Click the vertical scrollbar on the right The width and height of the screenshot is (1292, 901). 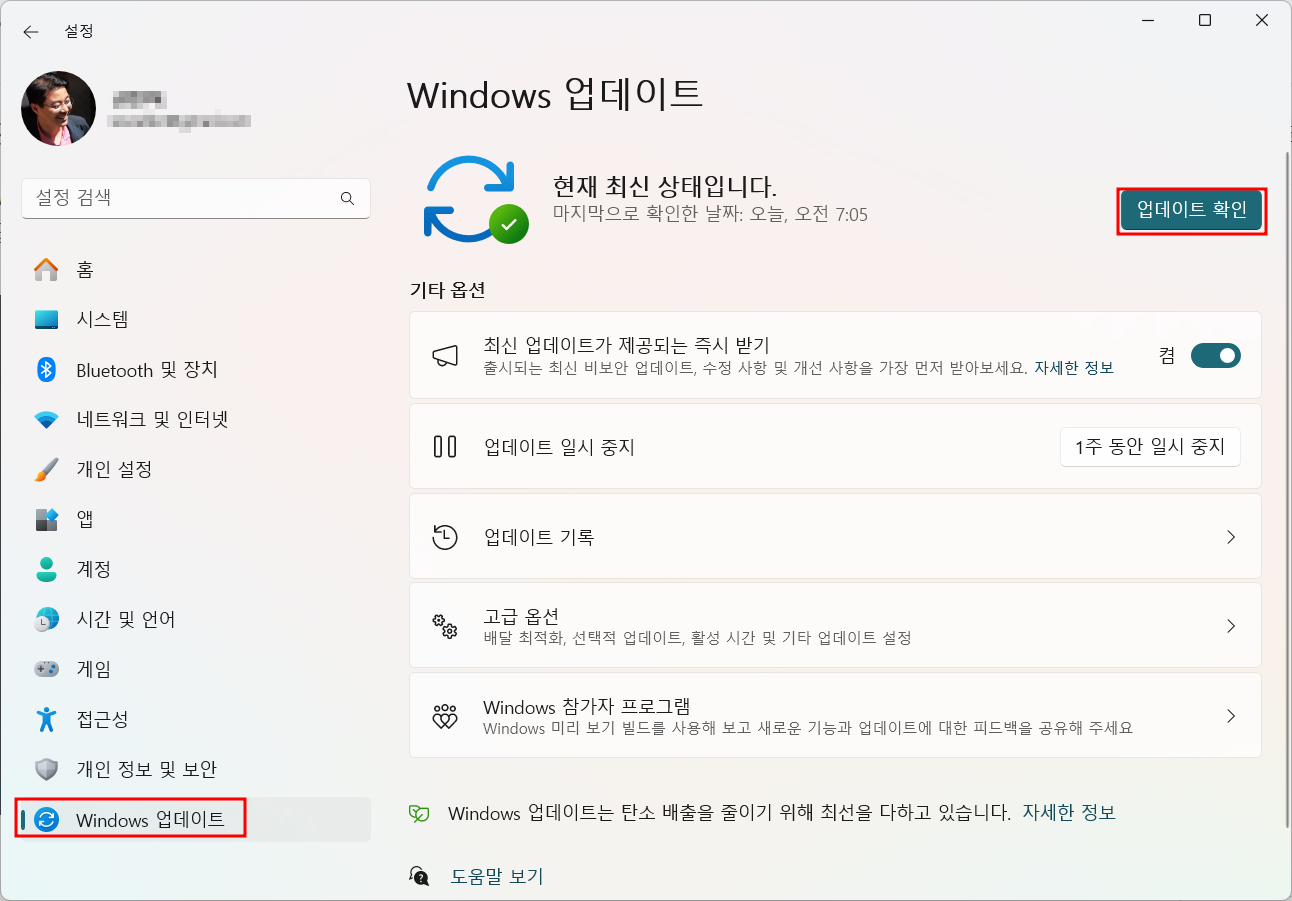pyautogui.click(x=1286, y=490)
